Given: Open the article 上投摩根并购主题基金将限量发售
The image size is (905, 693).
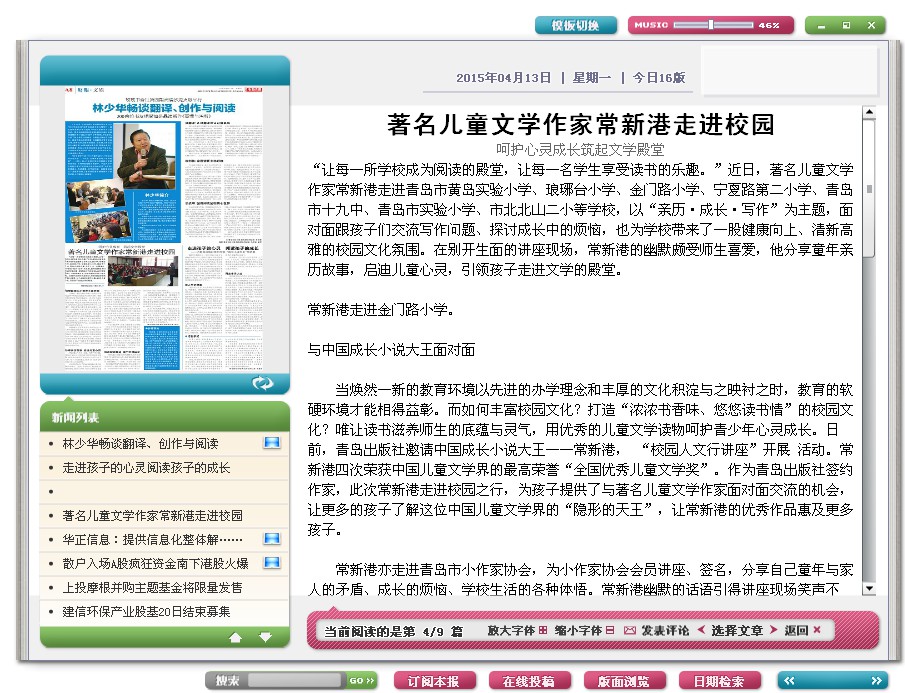Looking at the screenshot, I should 152,587.
